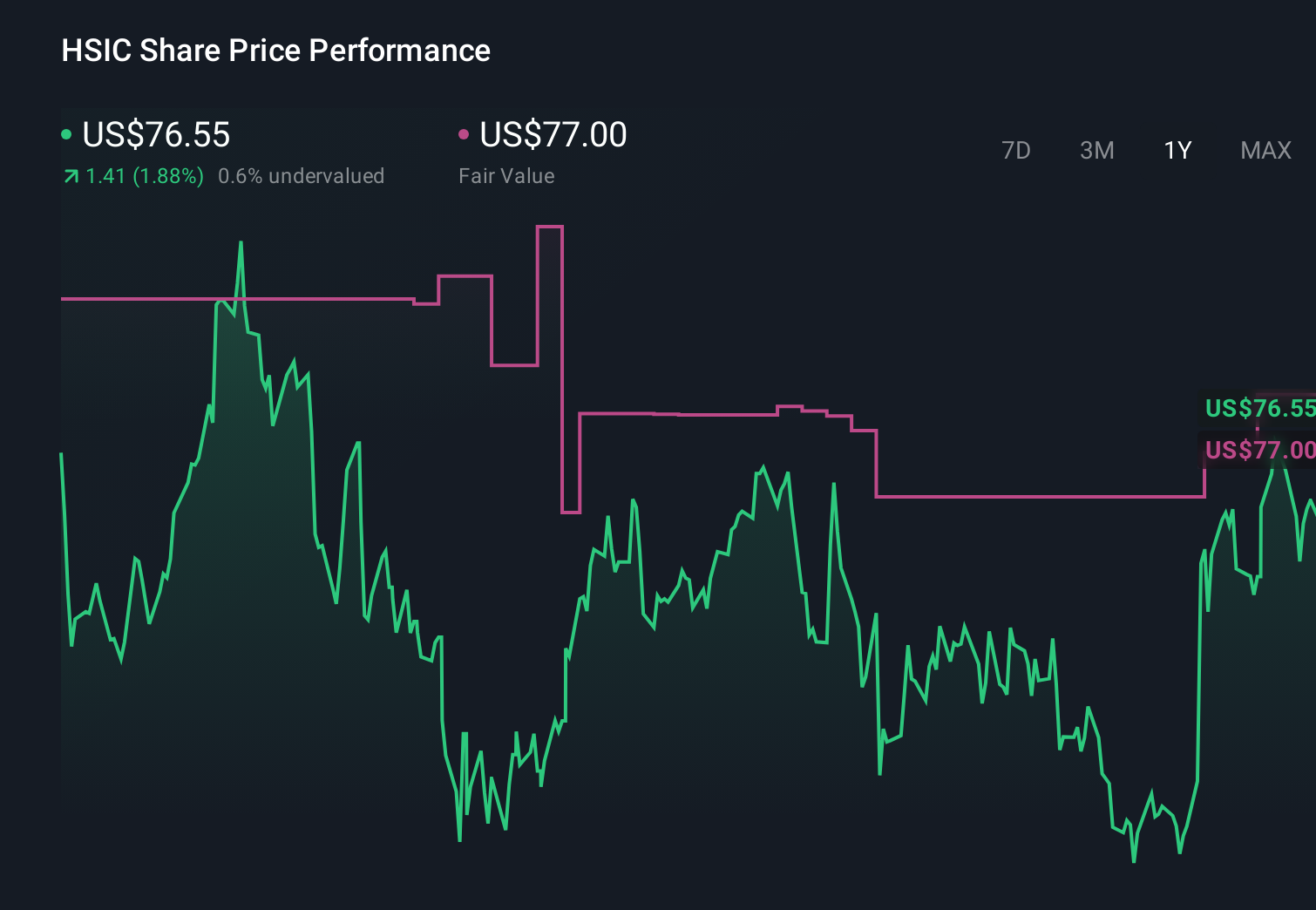Click the US$77.00 fair value tag on the right
The height and width of the screenshot is (910, 1316).
(1259, 451)
